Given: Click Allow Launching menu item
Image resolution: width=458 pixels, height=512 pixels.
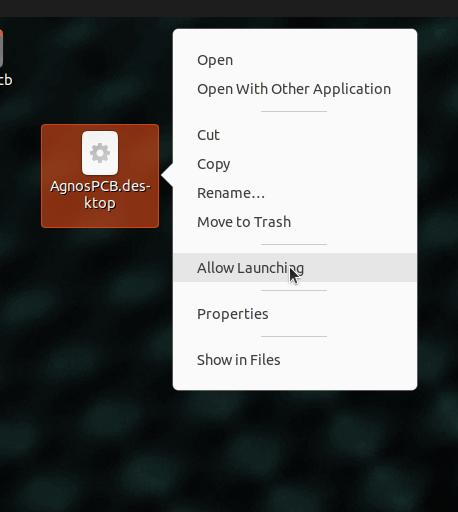Looking at the screenshot, I should (x=295, y=268).
